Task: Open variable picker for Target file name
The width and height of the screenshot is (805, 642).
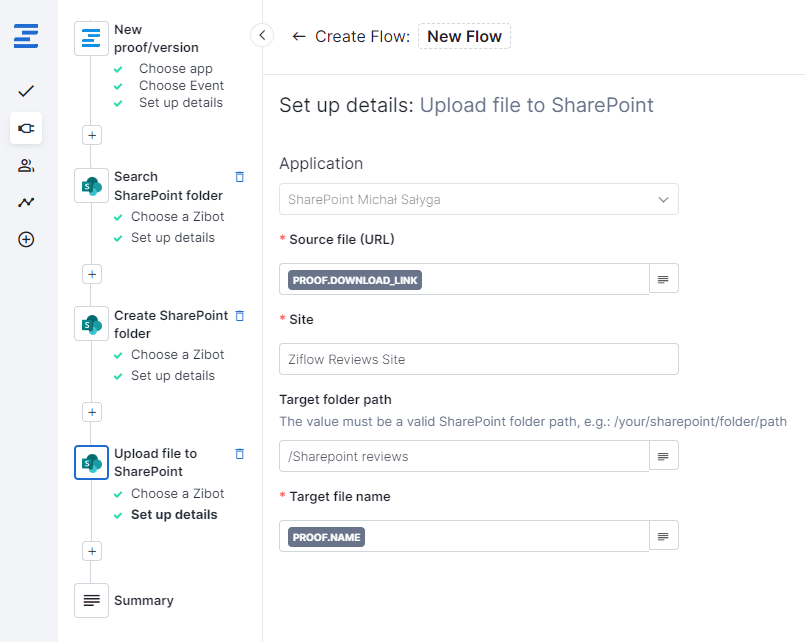Action: (x=663, y=536)
